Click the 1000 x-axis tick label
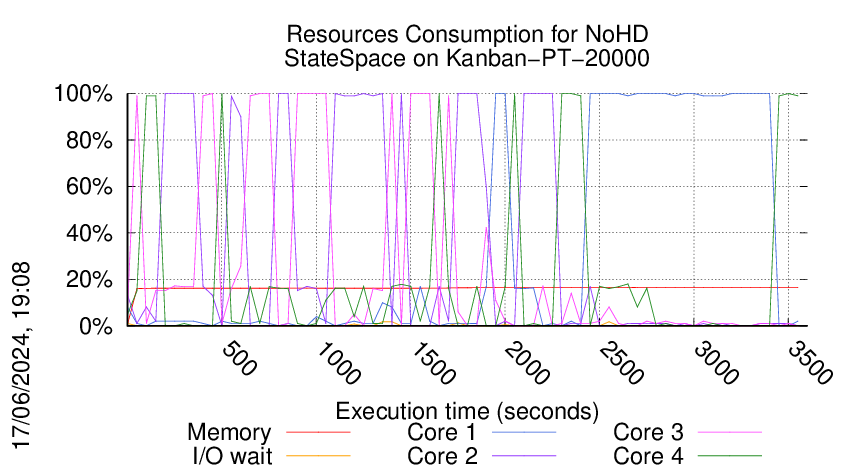Viewport: 850px width, 475px height. click(337, 363)
